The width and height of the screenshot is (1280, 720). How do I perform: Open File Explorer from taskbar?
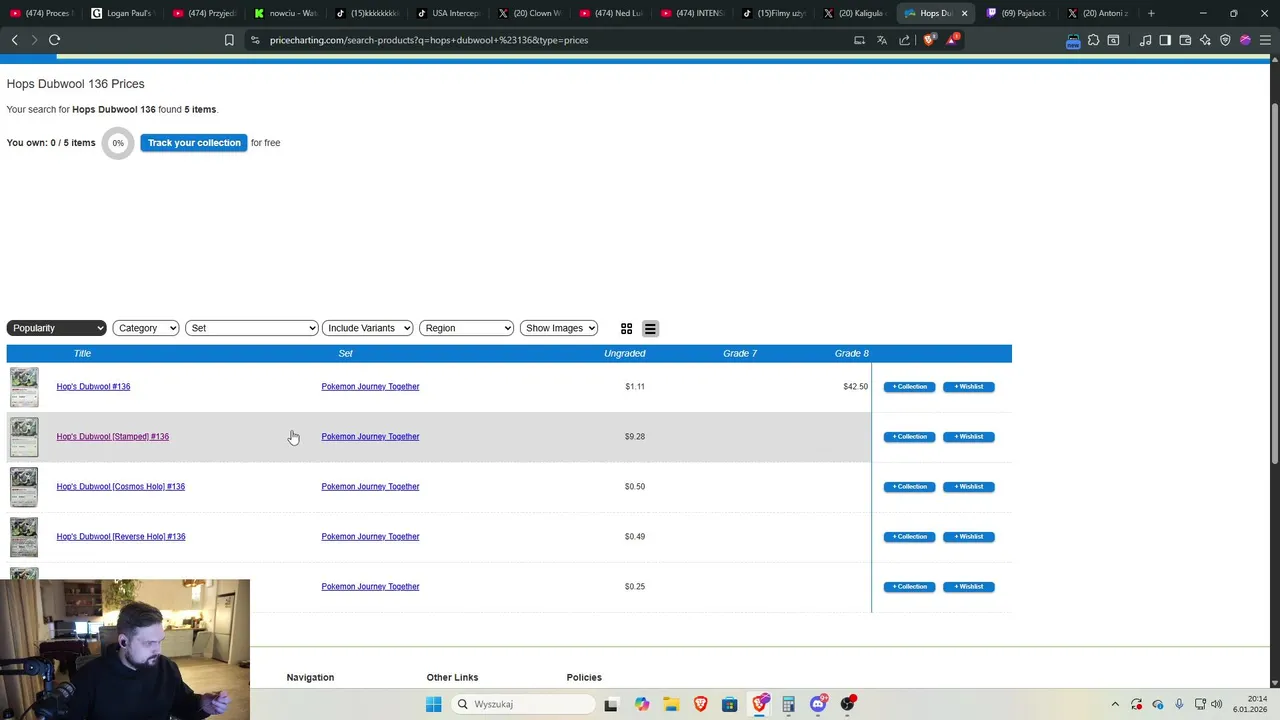point(670,704)
